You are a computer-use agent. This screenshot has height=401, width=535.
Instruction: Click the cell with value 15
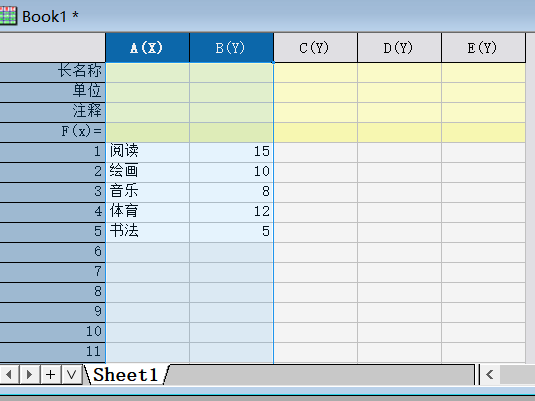point(231,152)
